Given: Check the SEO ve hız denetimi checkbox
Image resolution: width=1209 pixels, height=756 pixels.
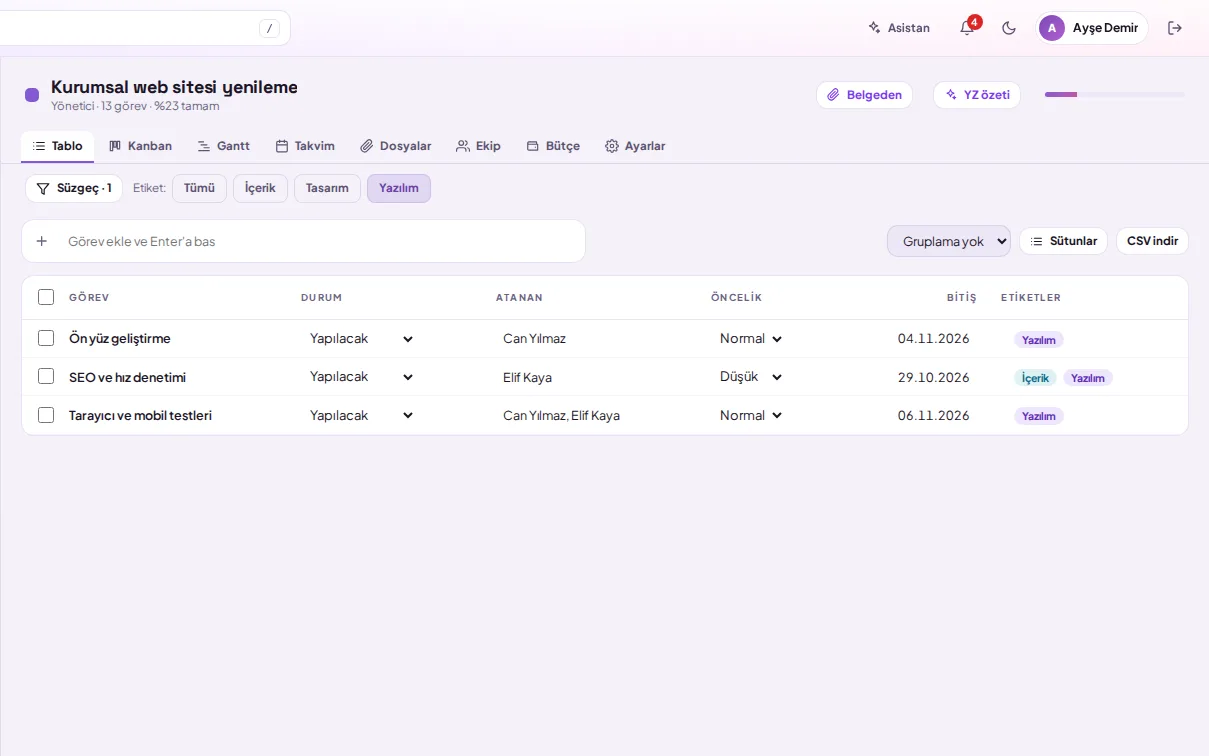Looking at the screenshot, I should coord(46,376).
